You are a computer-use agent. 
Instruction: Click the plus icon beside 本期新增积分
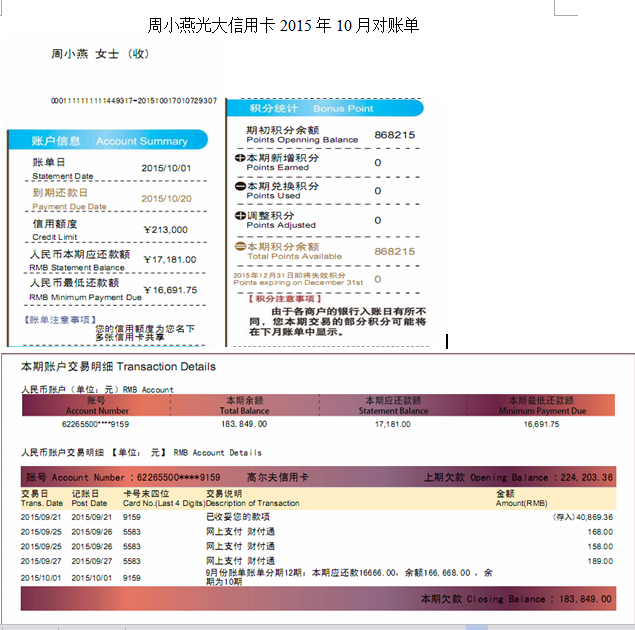click(240, 158)
